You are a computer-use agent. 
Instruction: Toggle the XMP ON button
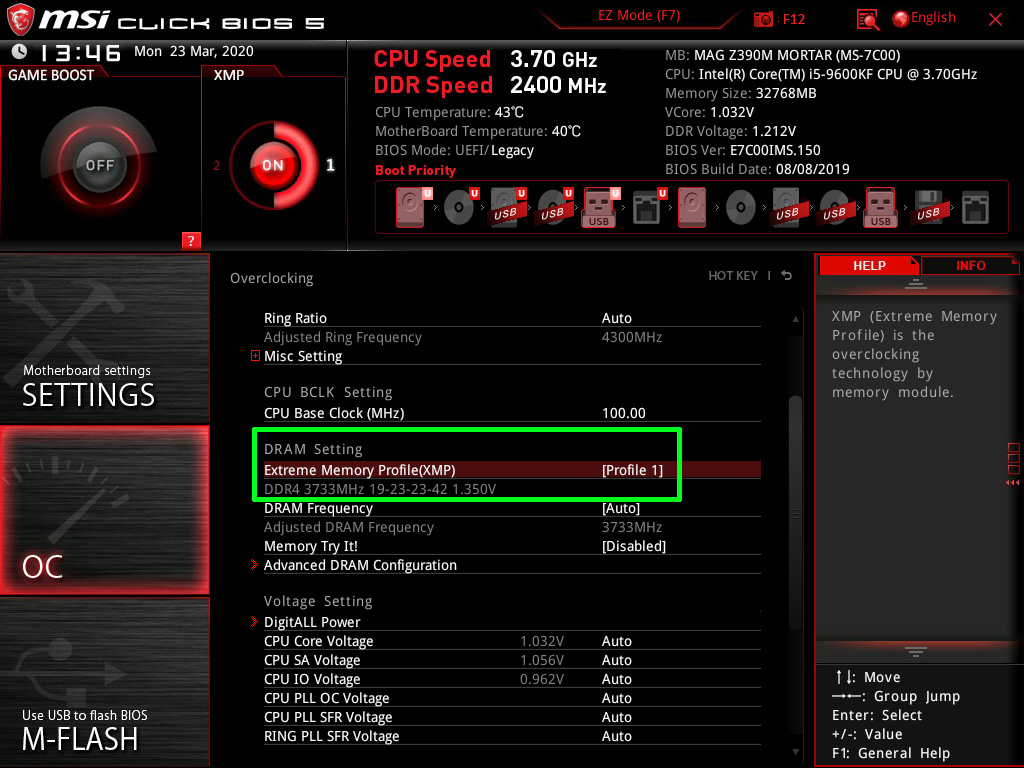[x=273, y=165]
